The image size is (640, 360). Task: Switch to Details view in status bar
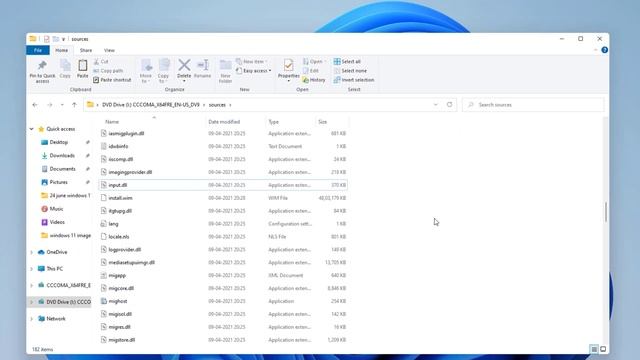594,349
